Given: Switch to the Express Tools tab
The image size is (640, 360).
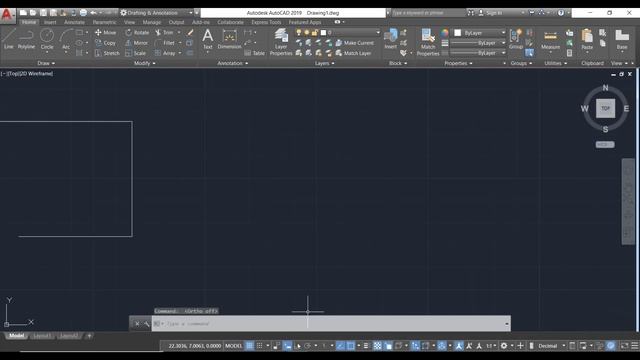Looking at the screenshot, I should point(266,22).
